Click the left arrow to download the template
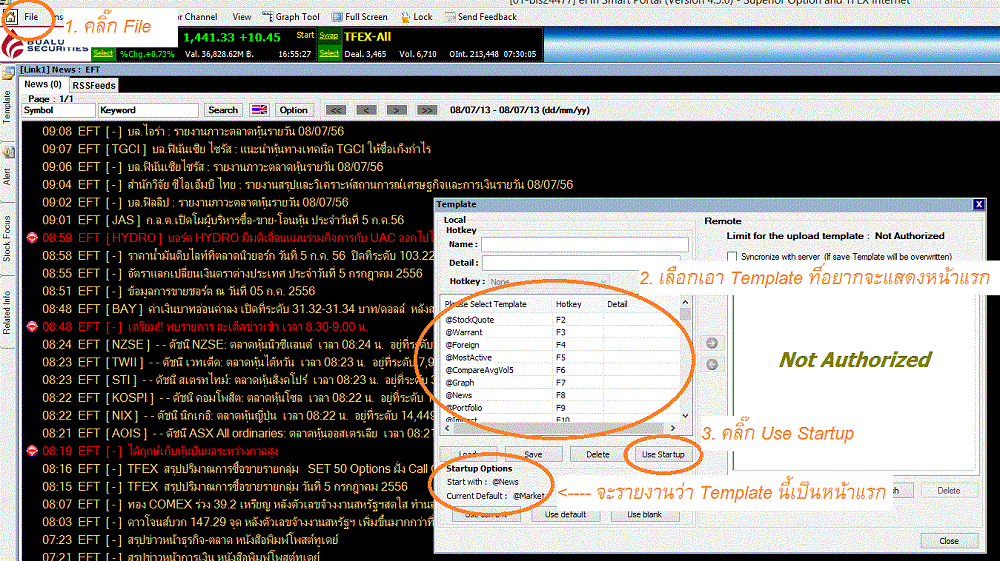 pyautogui.click(x=712, y=365)
